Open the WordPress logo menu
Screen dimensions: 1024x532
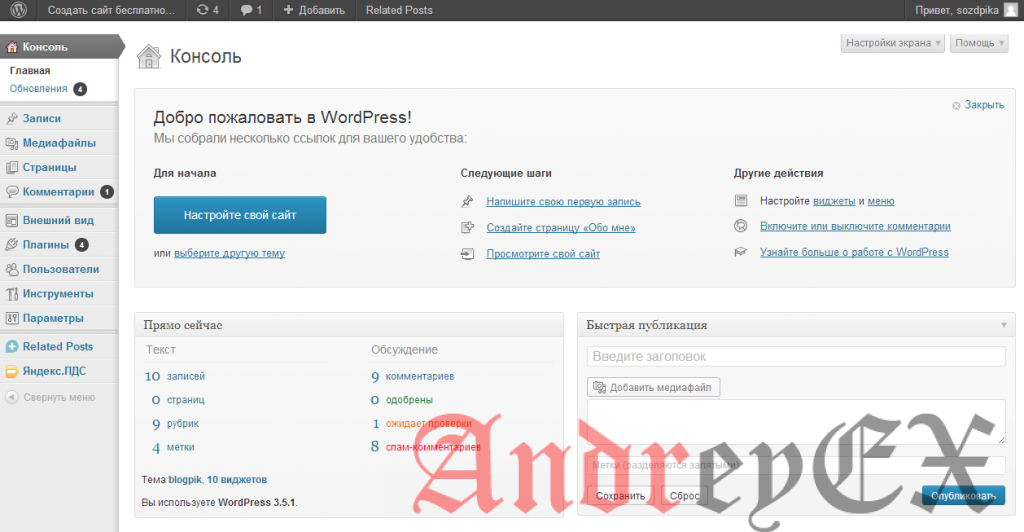[19, 10]
